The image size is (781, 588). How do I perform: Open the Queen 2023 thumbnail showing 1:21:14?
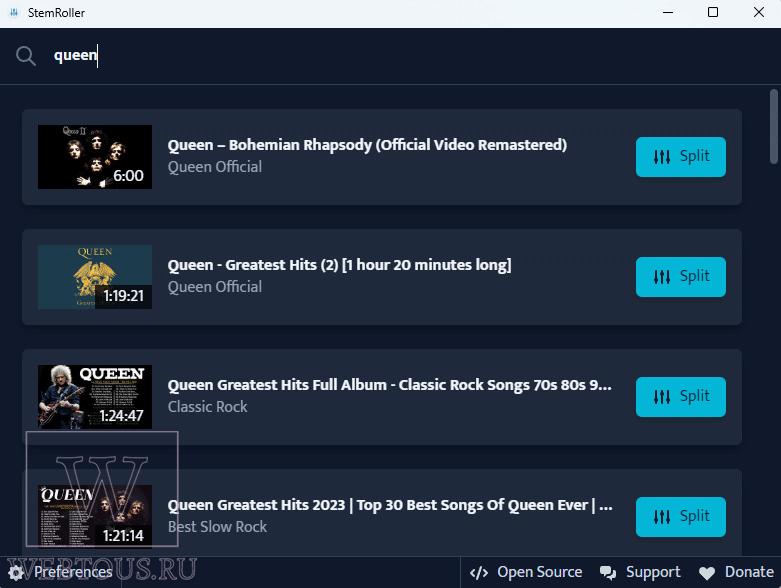95,517
